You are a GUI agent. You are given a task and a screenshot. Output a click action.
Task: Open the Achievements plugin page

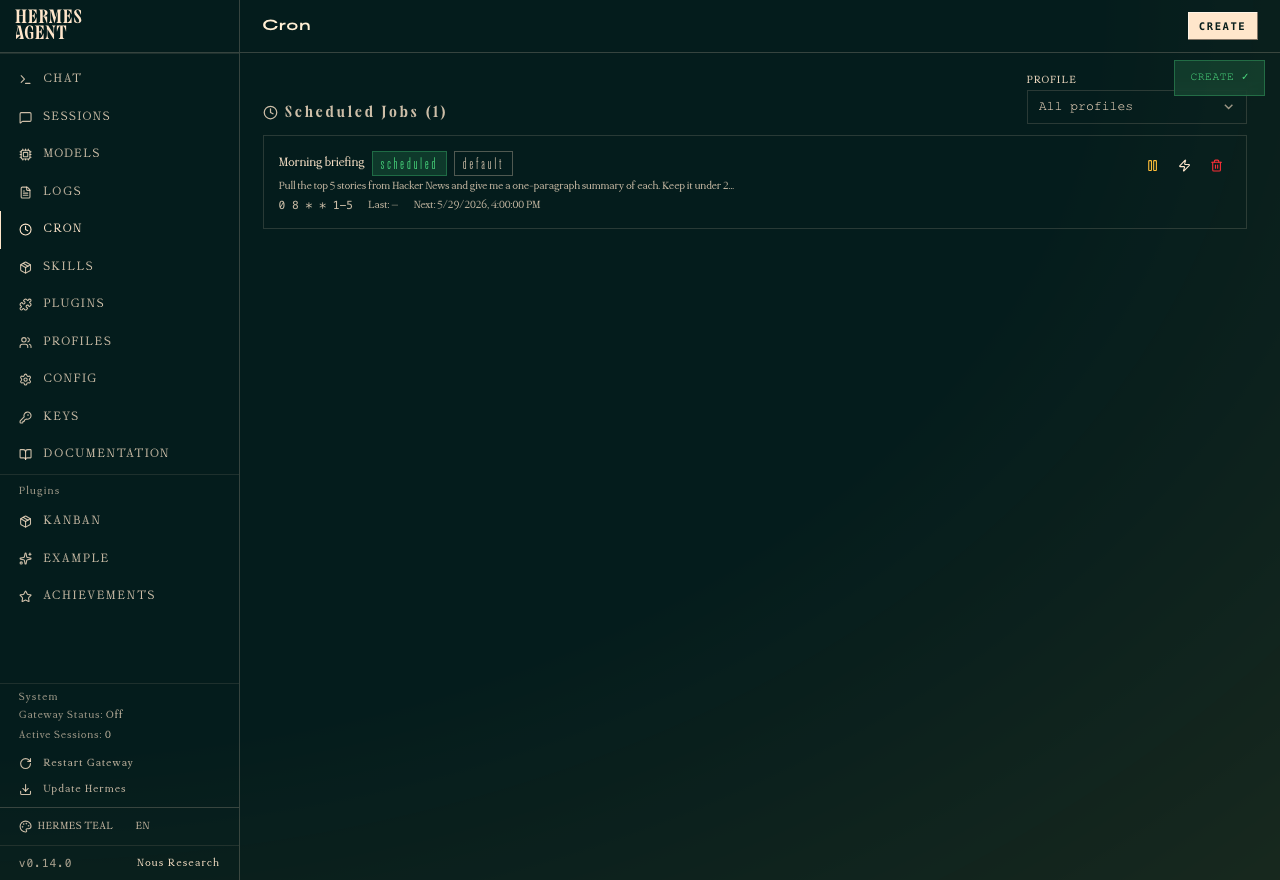pyautogui.click(x=119, y=595)
